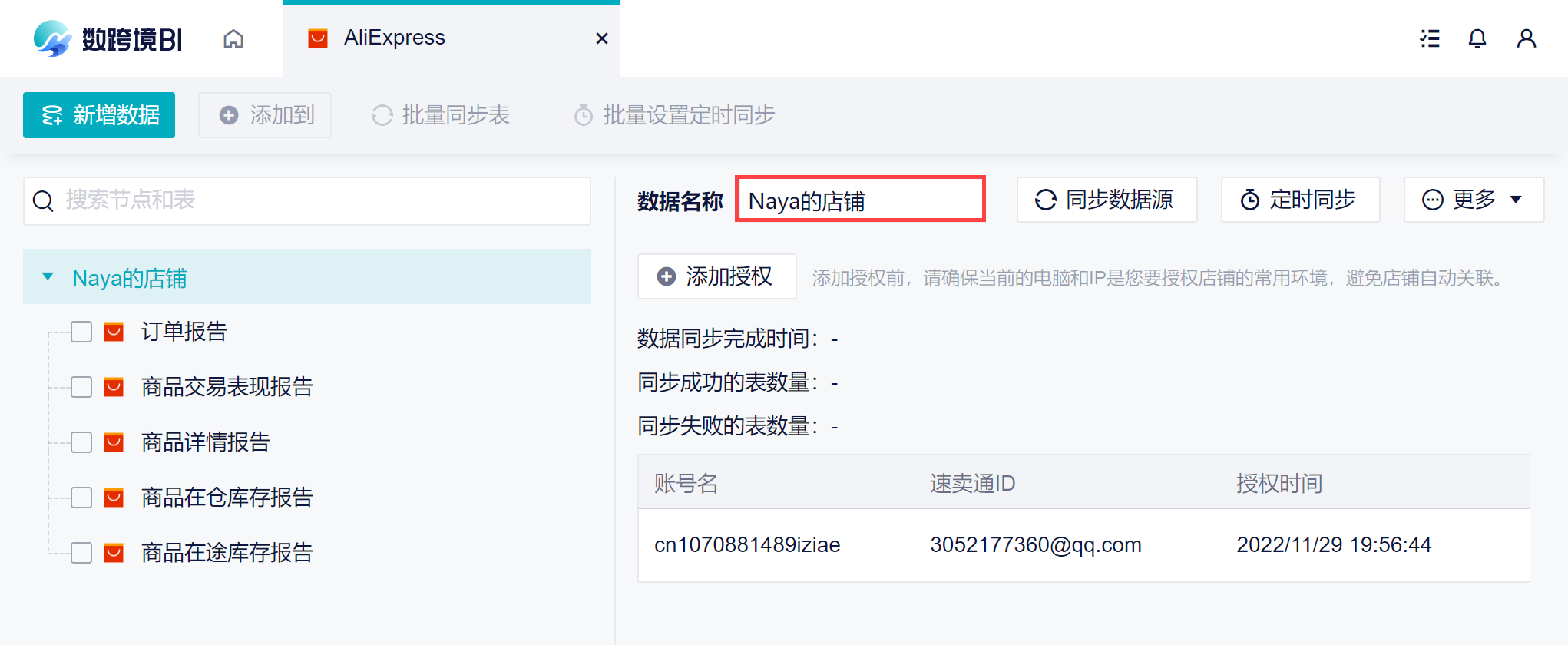Click the 添加授权 button
Viewport: 1568px width, 645px height.
[x=716, y=276]
